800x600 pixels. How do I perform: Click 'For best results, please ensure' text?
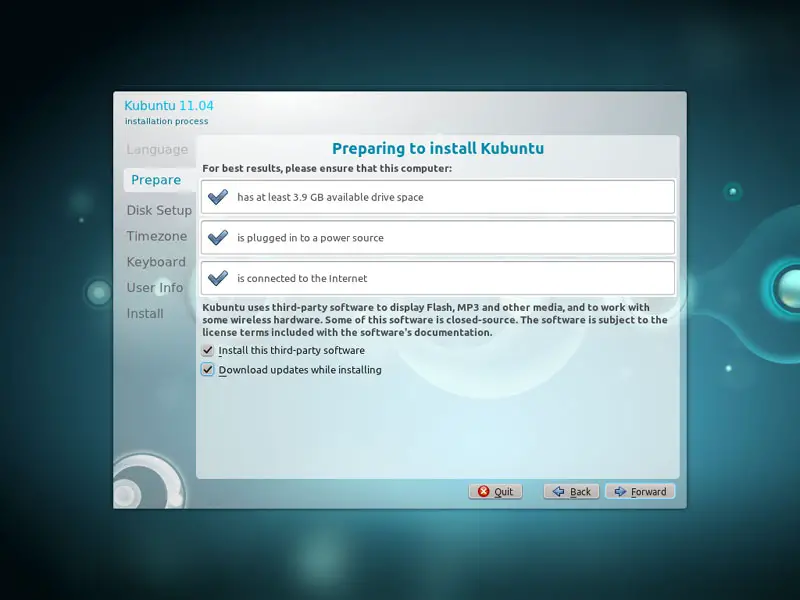pos(327,168)
